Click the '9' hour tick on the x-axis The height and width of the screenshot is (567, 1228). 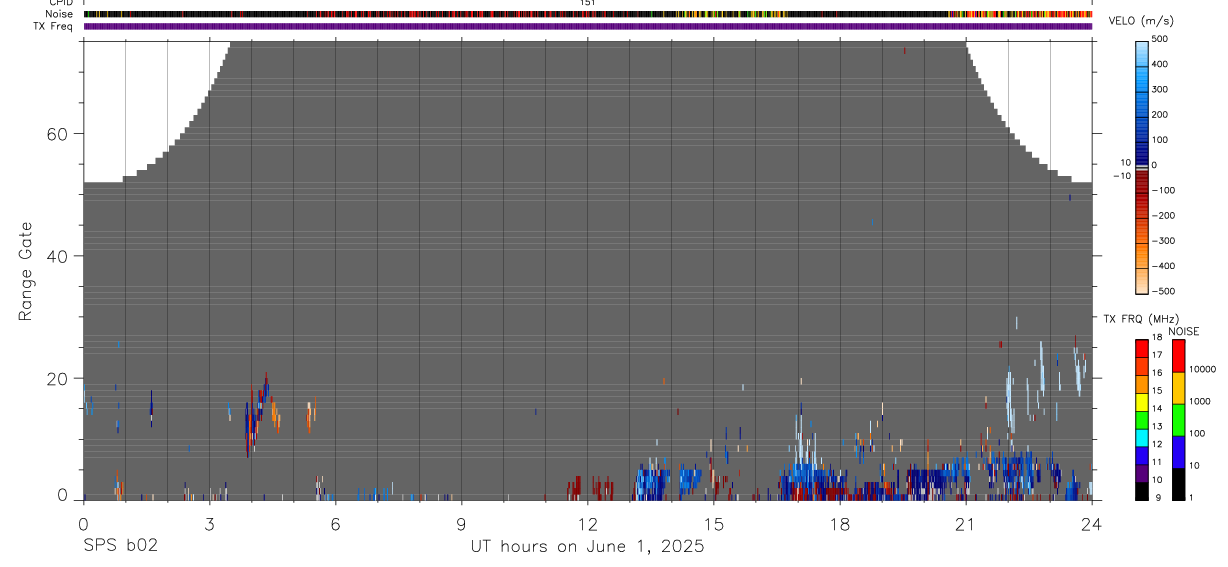(461, 523)
